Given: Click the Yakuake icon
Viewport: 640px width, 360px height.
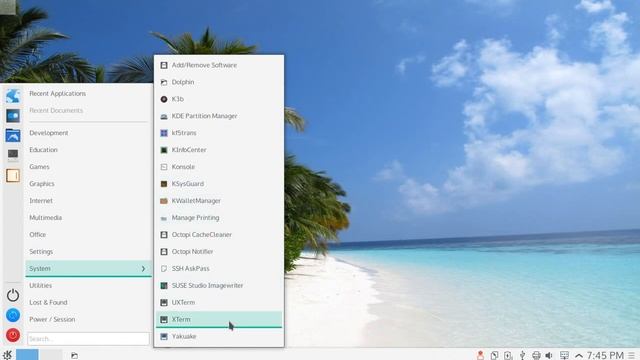Looking at the screenshot, I should [164, 336].
